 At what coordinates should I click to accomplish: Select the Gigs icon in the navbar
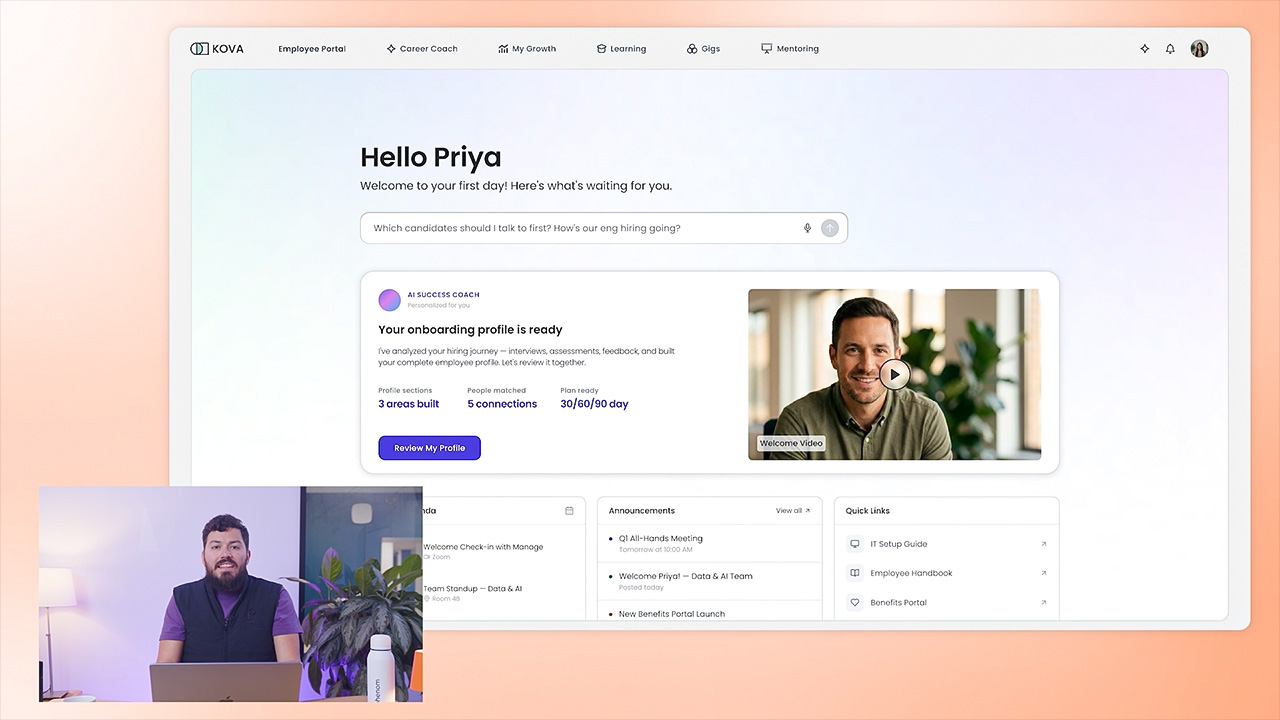689,48
